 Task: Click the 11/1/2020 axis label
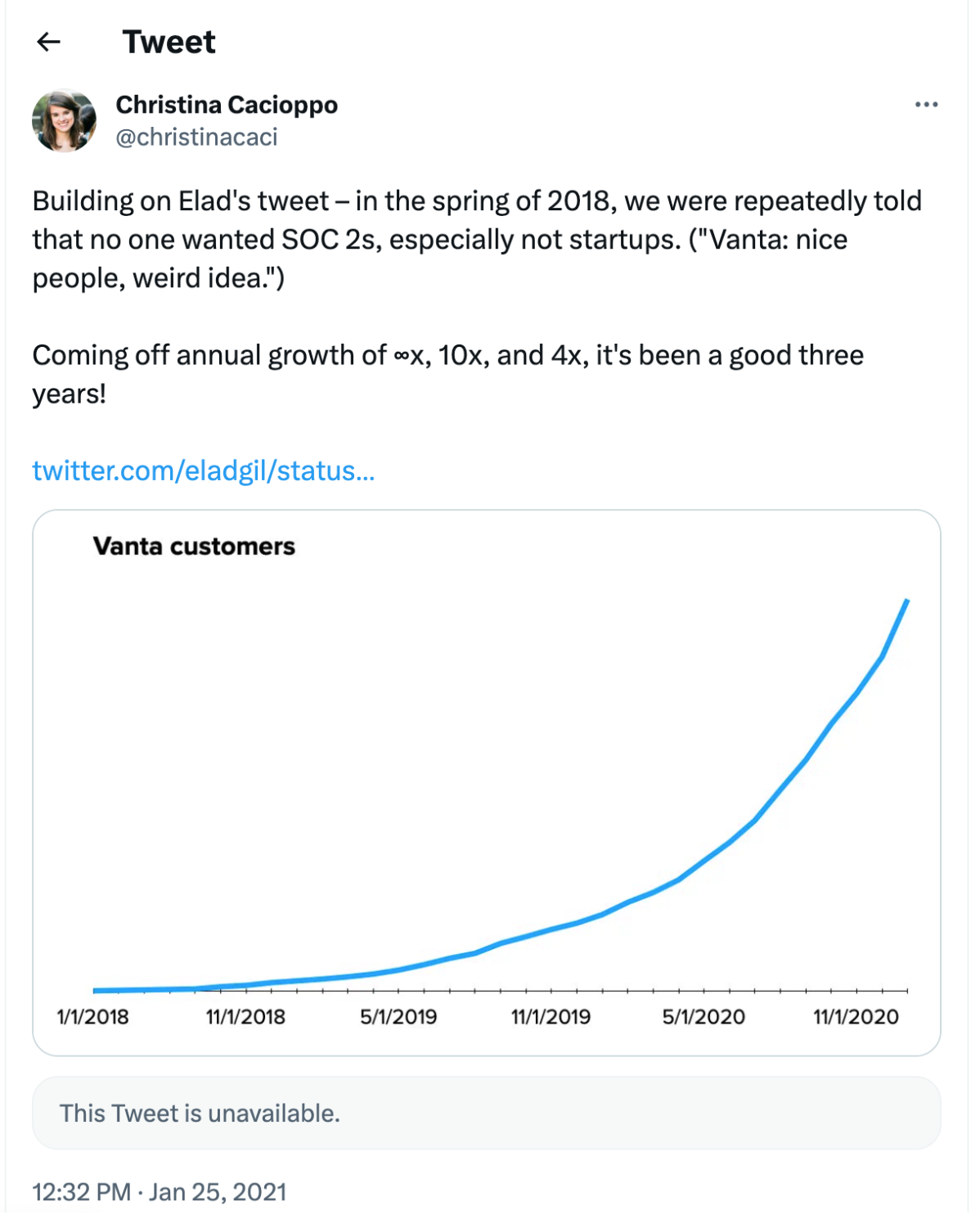pos(856,1017)
